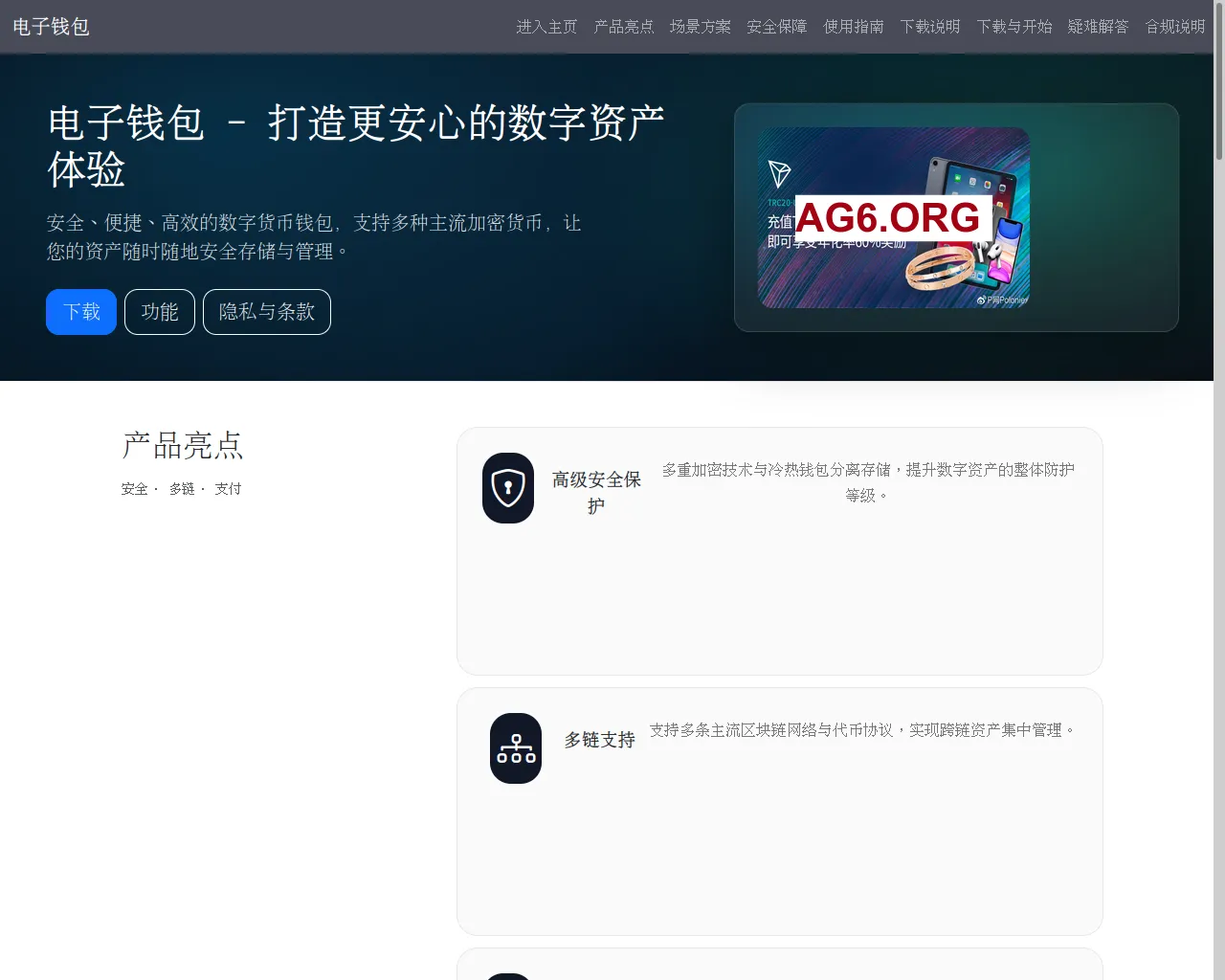The image size is (1225, 980).
Task: Click the hero promotional banner image
Action: coord(894,217)
